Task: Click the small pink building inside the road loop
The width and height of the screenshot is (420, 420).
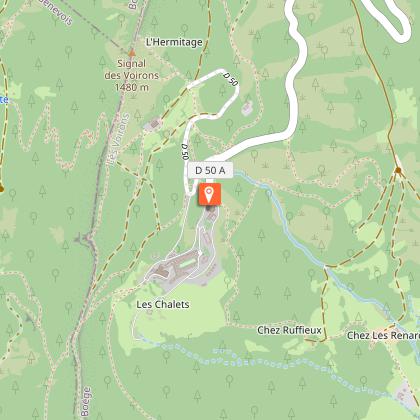Action: coord(247,108)
